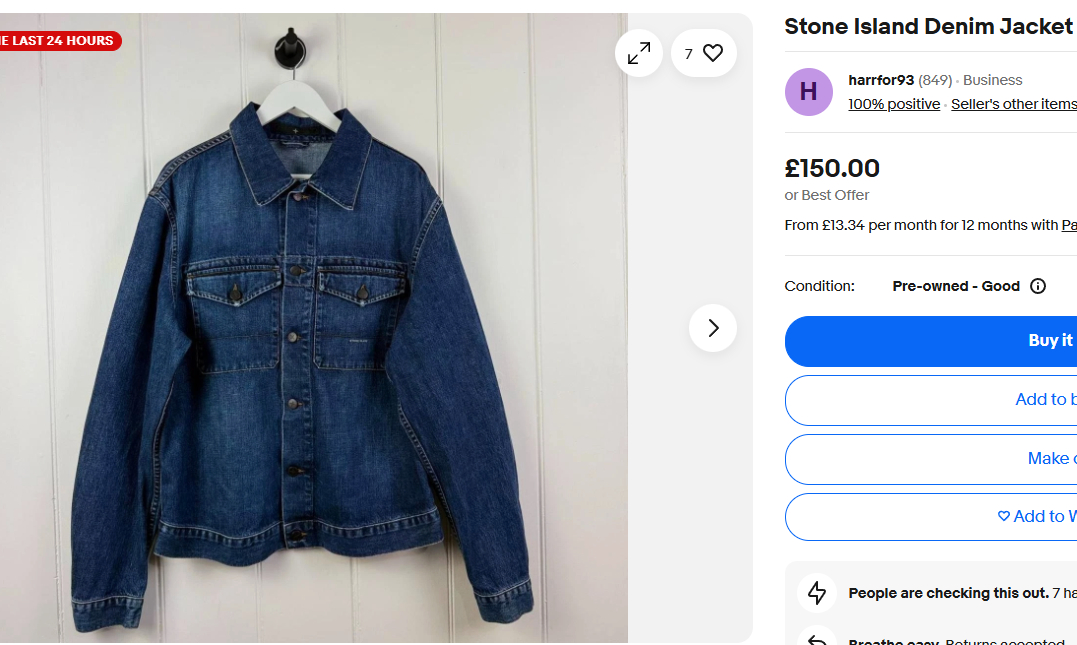Browse Seller's other items
The width and height of the screenshot is (1077, 645).
(1013, 104)
